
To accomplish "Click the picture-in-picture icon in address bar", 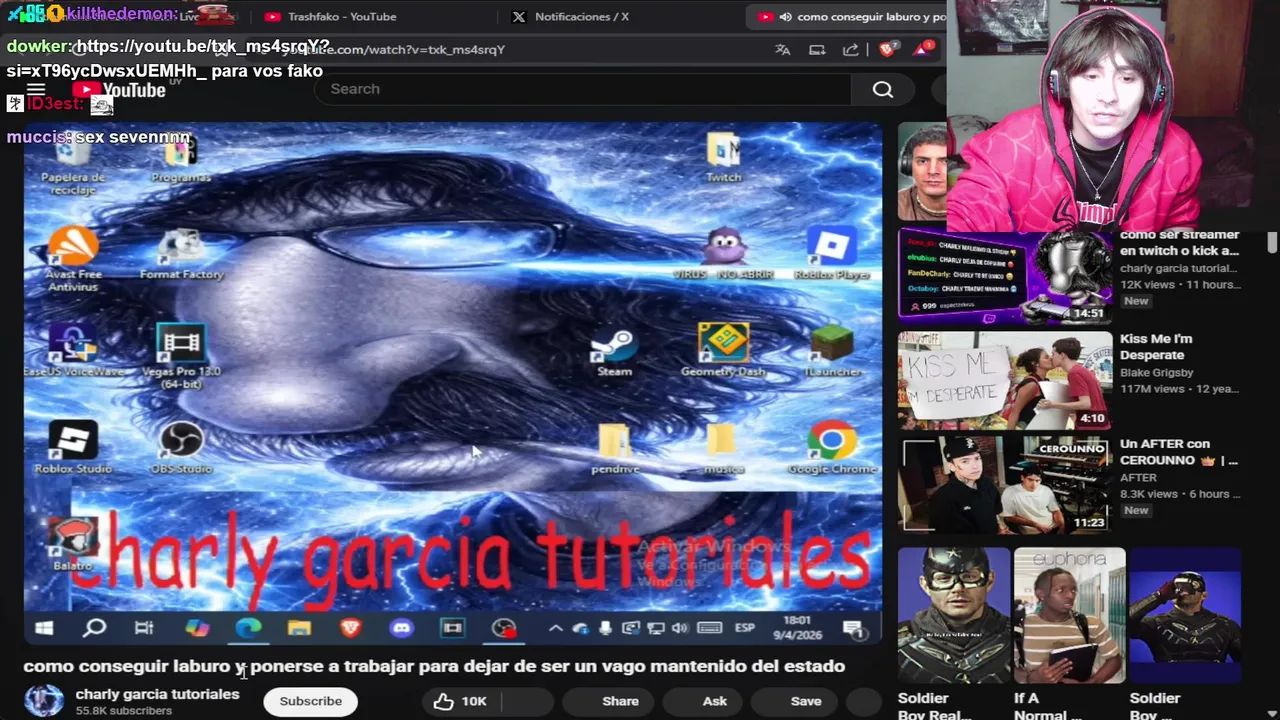I will (817, 49).
